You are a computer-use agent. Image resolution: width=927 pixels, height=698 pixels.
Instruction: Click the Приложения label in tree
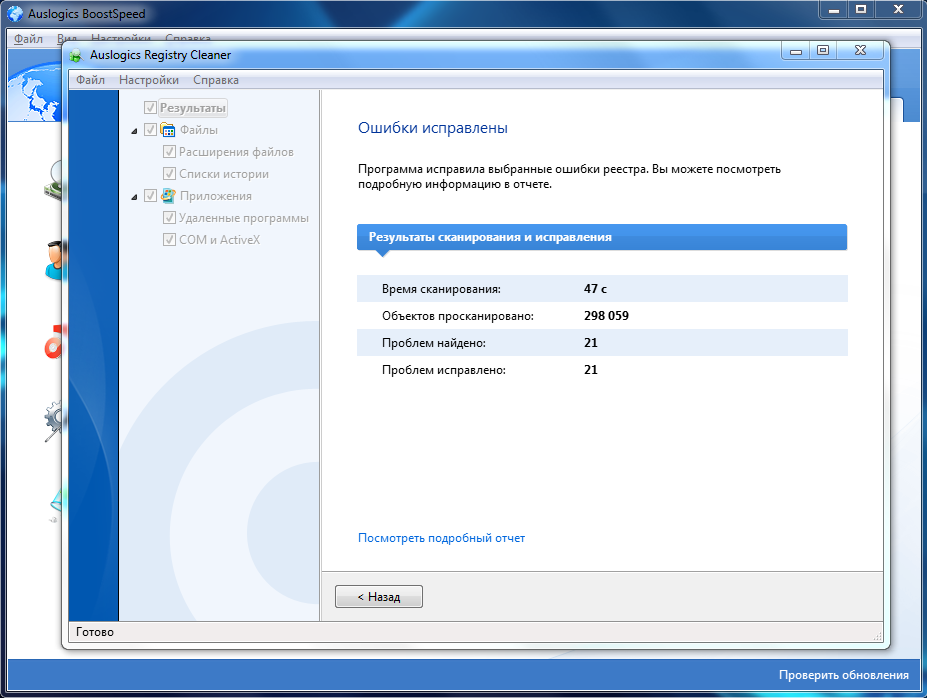coord(216,196)
